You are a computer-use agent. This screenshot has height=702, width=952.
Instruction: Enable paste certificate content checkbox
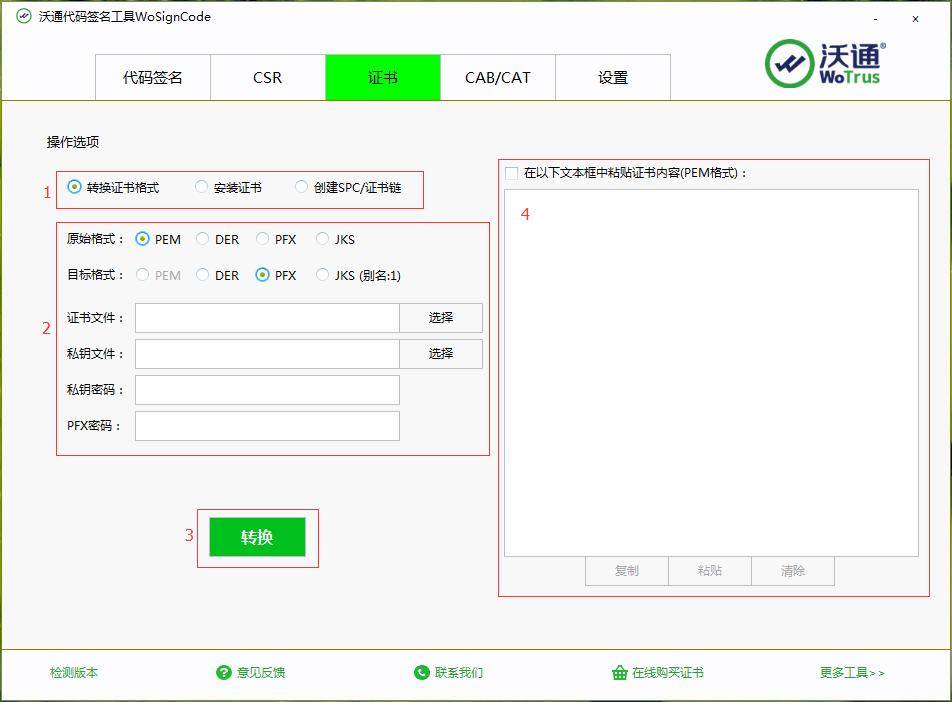point(512,173)
